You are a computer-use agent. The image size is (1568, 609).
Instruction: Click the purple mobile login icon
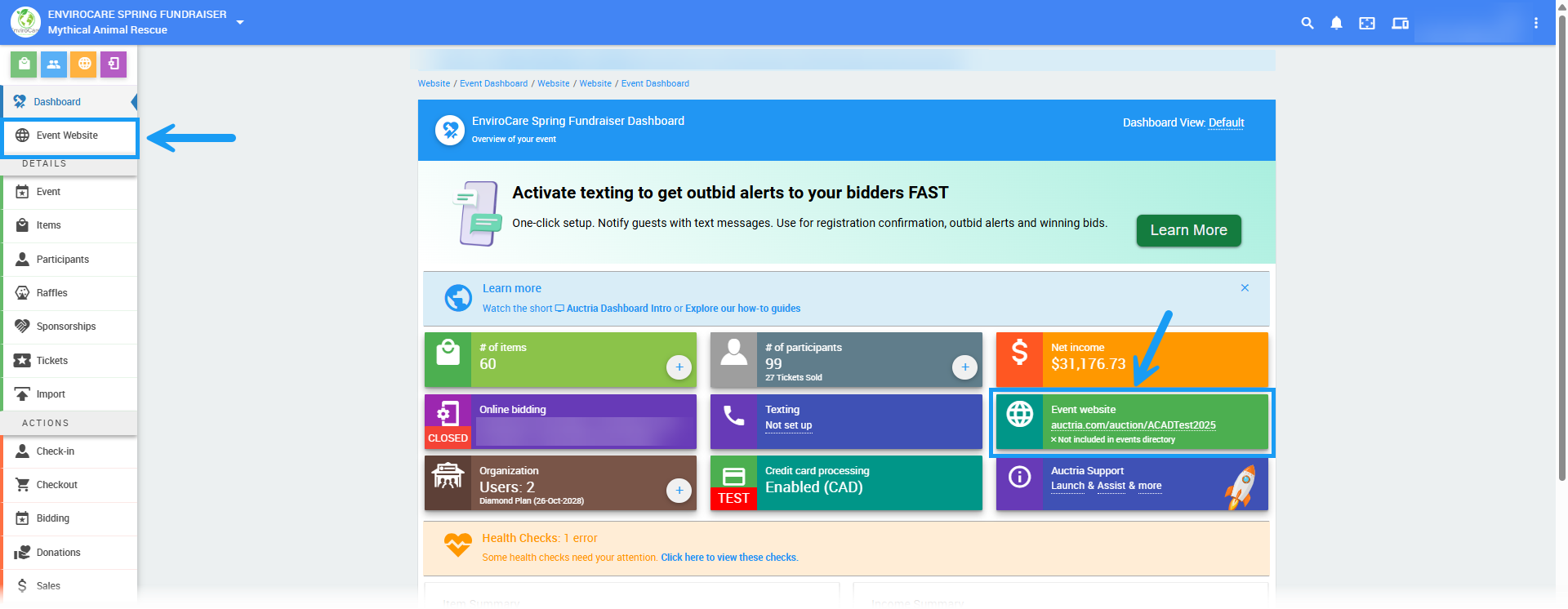point(114,64)
